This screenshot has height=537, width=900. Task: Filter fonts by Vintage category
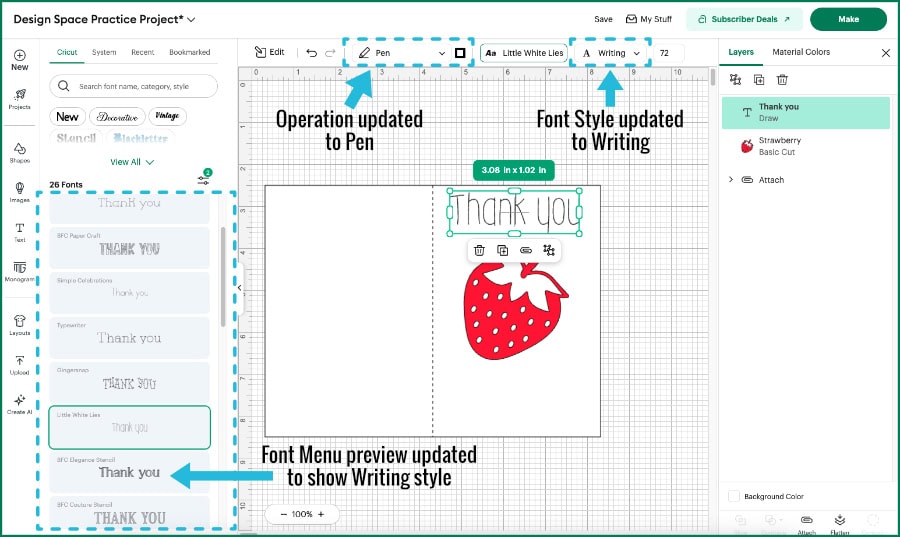[167, 116]
